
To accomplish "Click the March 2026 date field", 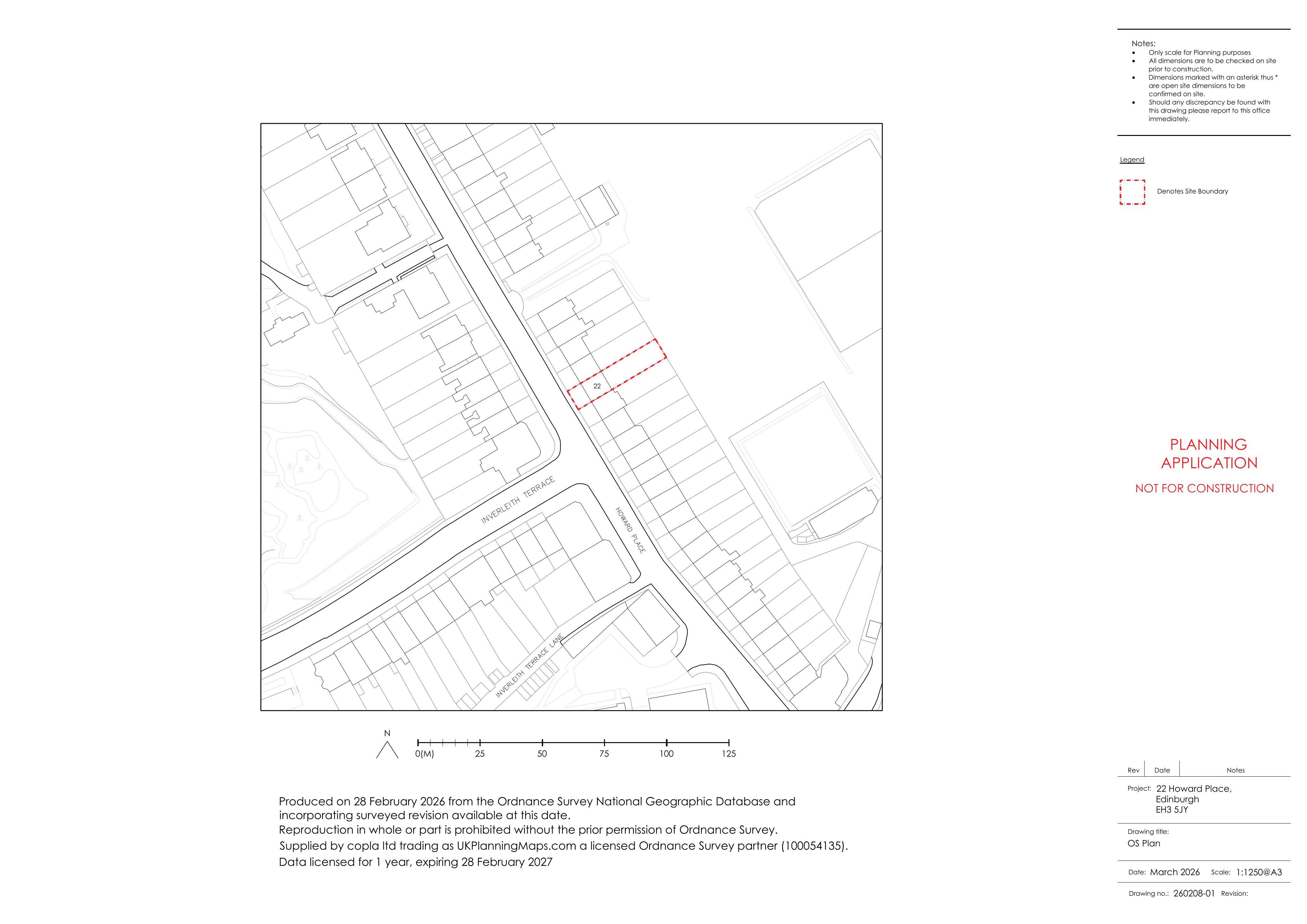I will pyautogui.click(x=1174, y=872).
